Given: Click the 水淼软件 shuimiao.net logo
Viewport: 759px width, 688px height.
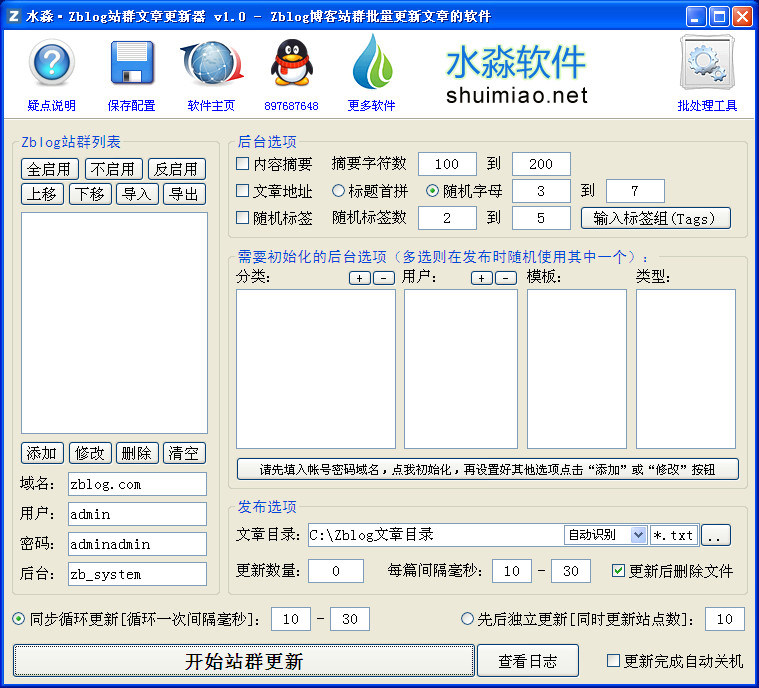Looking at the screenshot, I should (516, 75).
